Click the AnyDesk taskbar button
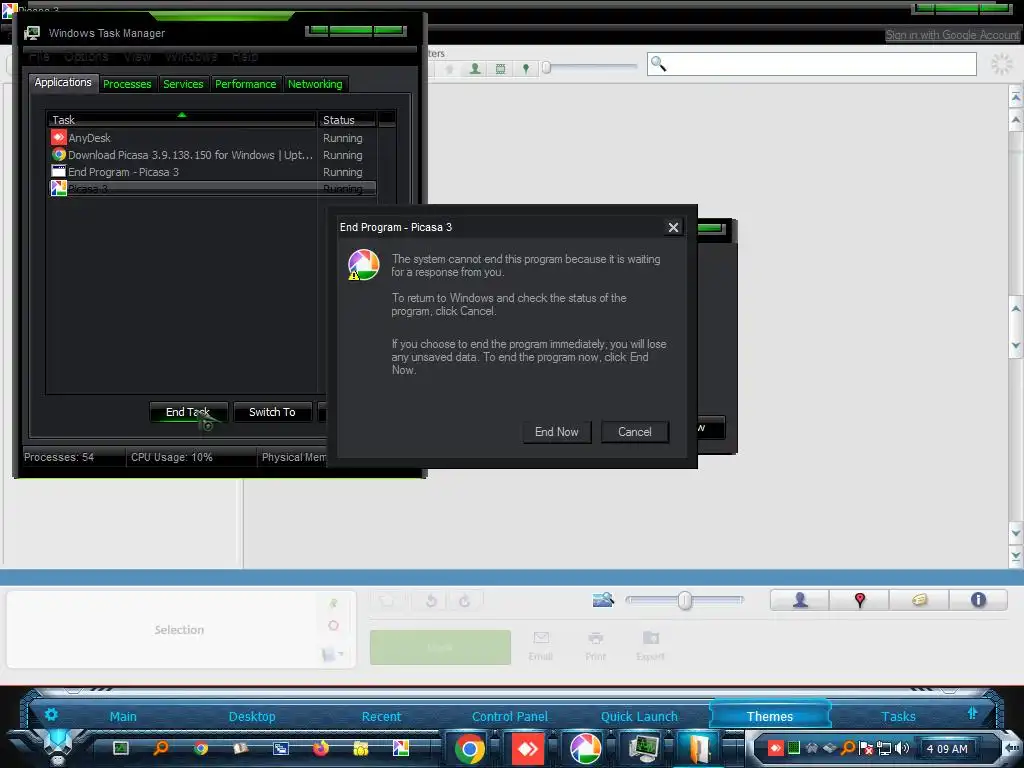 (x=528, y=748)
